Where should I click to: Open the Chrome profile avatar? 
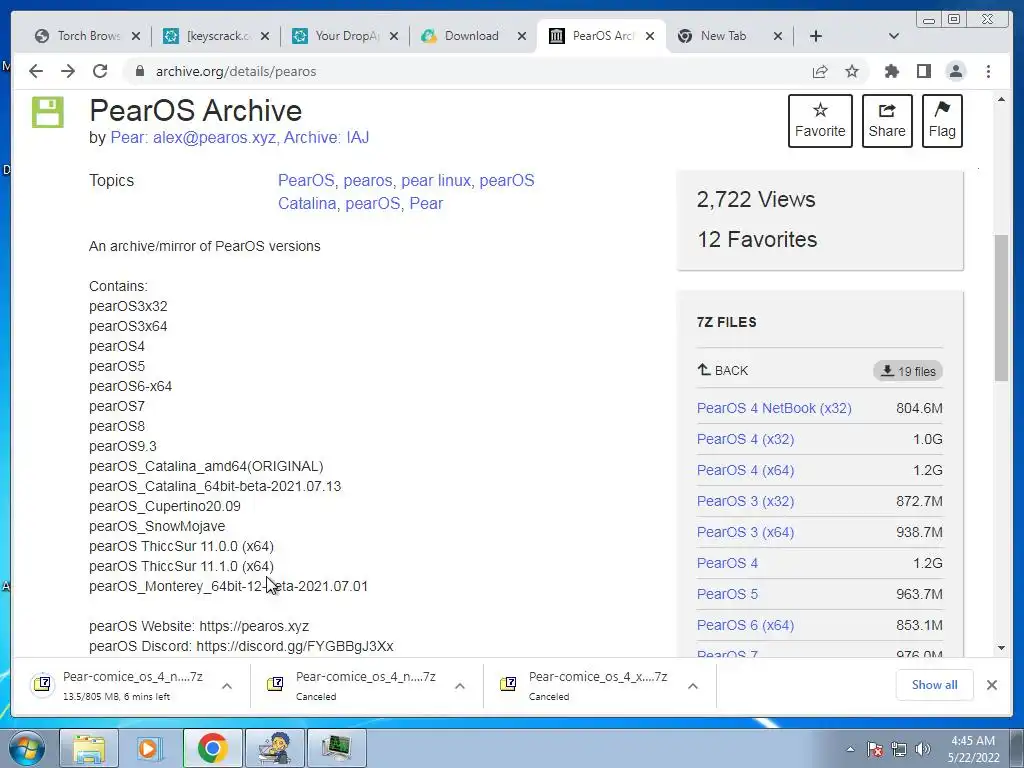pos(956,71)
